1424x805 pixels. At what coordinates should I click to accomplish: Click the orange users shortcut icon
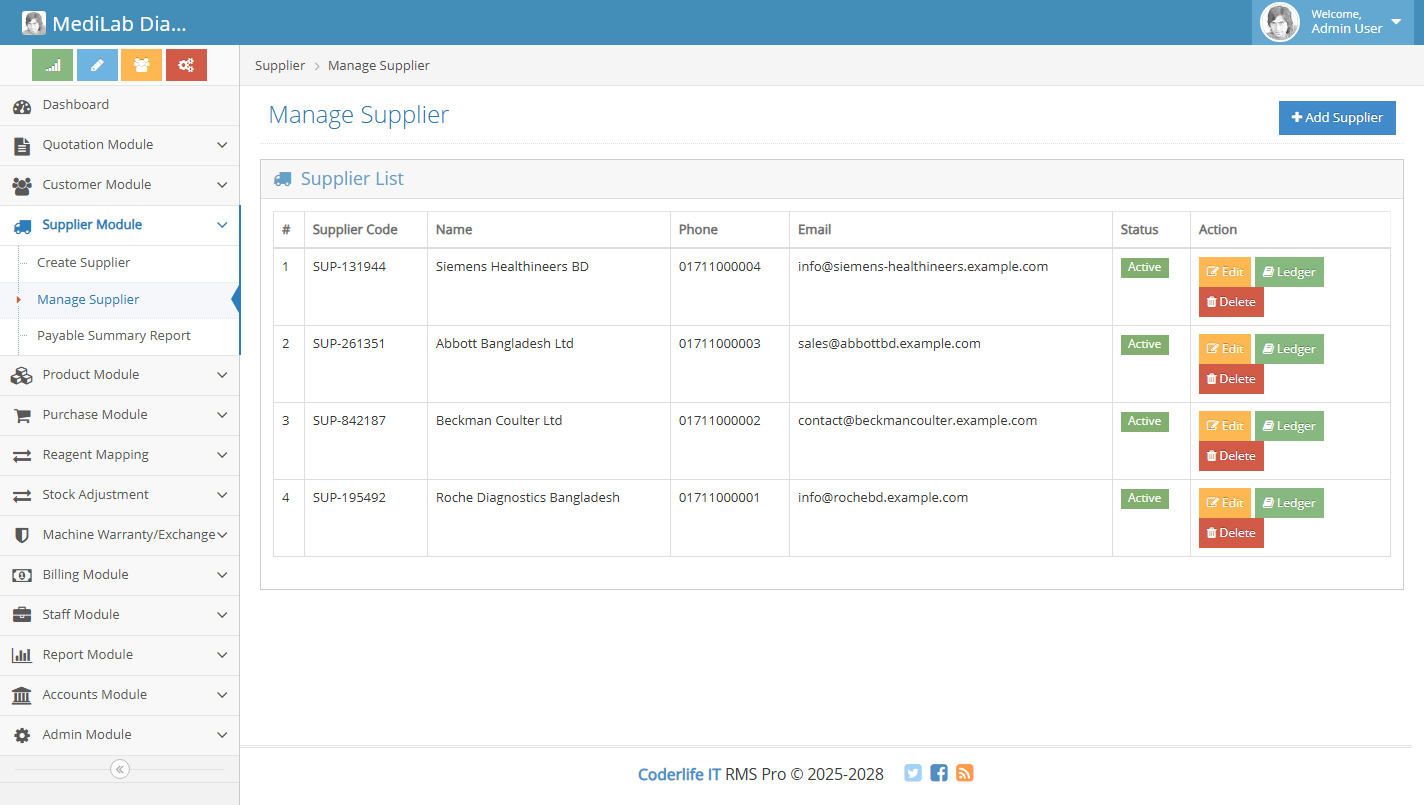(141, 65)
